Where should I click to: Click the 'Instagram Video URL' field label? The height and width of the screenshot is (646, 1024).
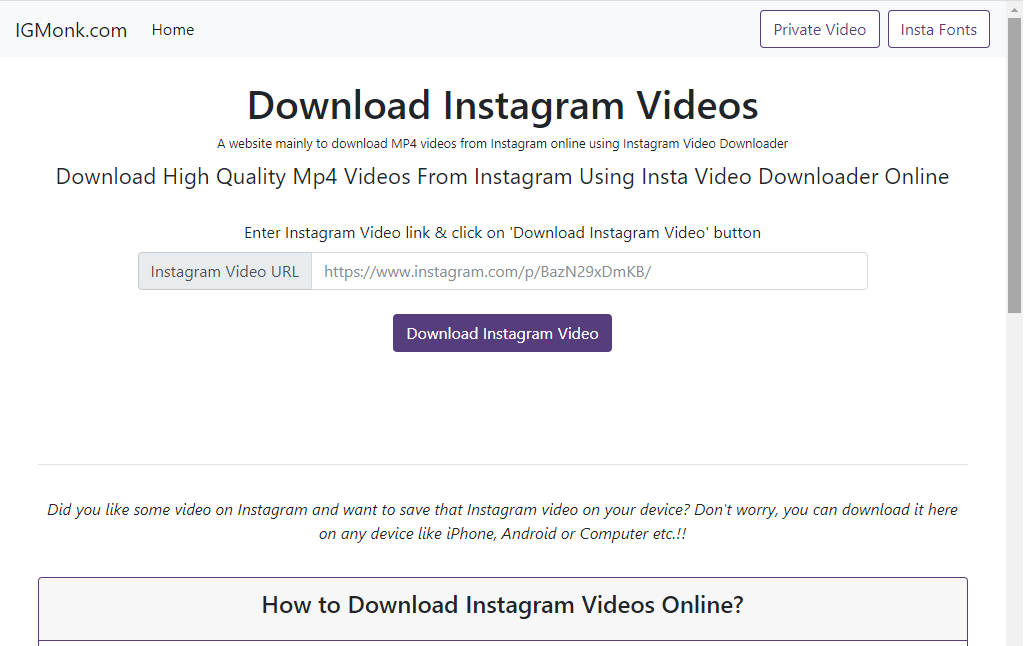tap(225, 271)
